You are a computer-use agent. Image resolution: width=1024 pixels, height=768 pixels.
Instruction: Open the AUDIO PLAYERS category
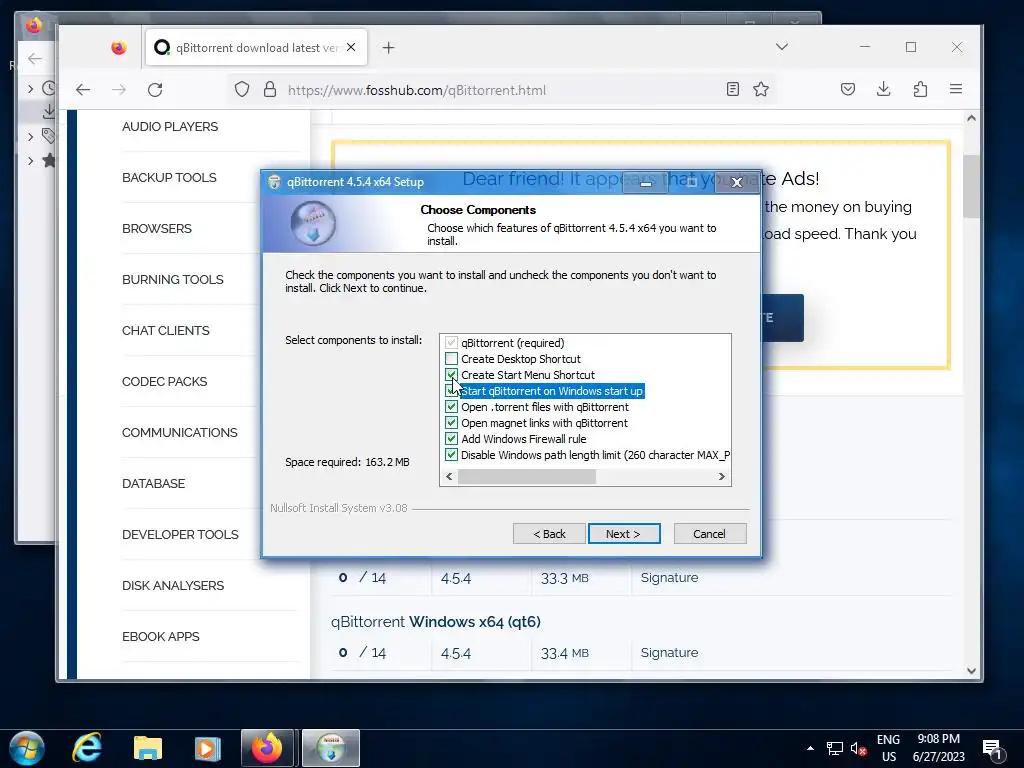click(170, 127)
